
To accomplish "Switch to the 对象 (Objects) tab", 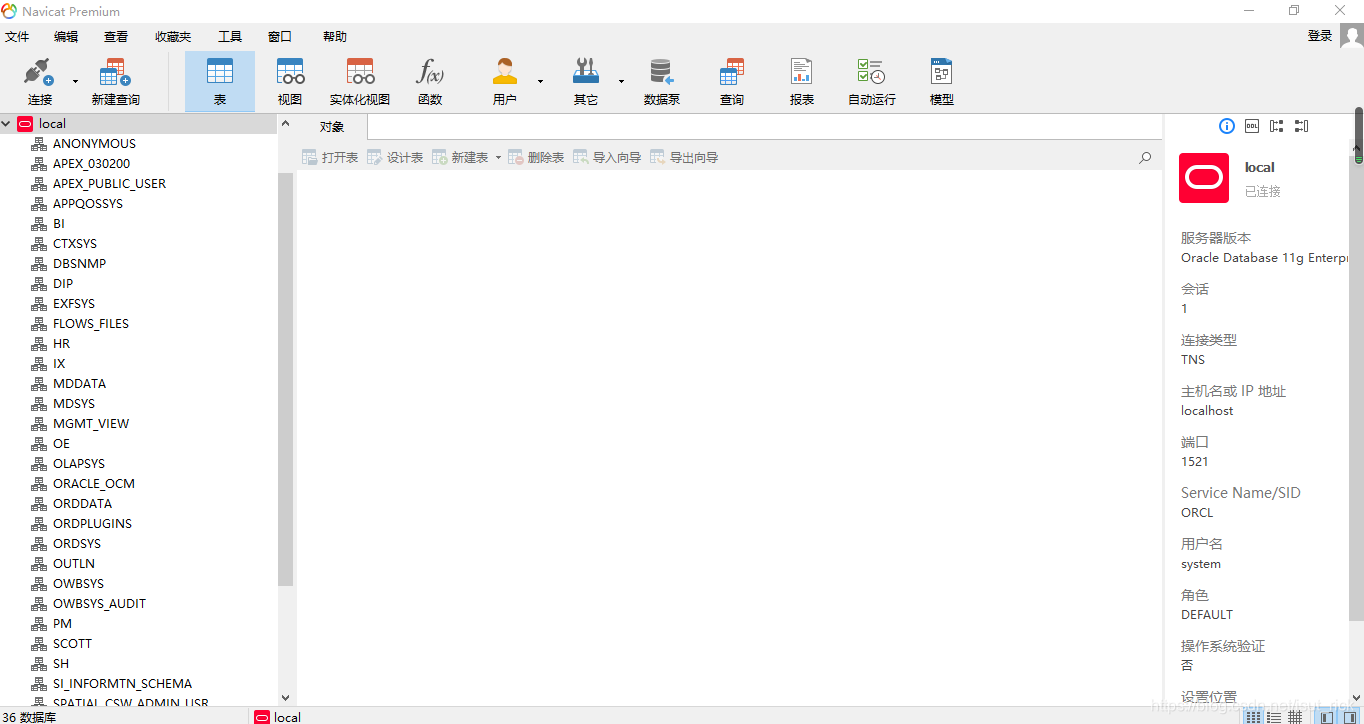I will click(332, 126).
